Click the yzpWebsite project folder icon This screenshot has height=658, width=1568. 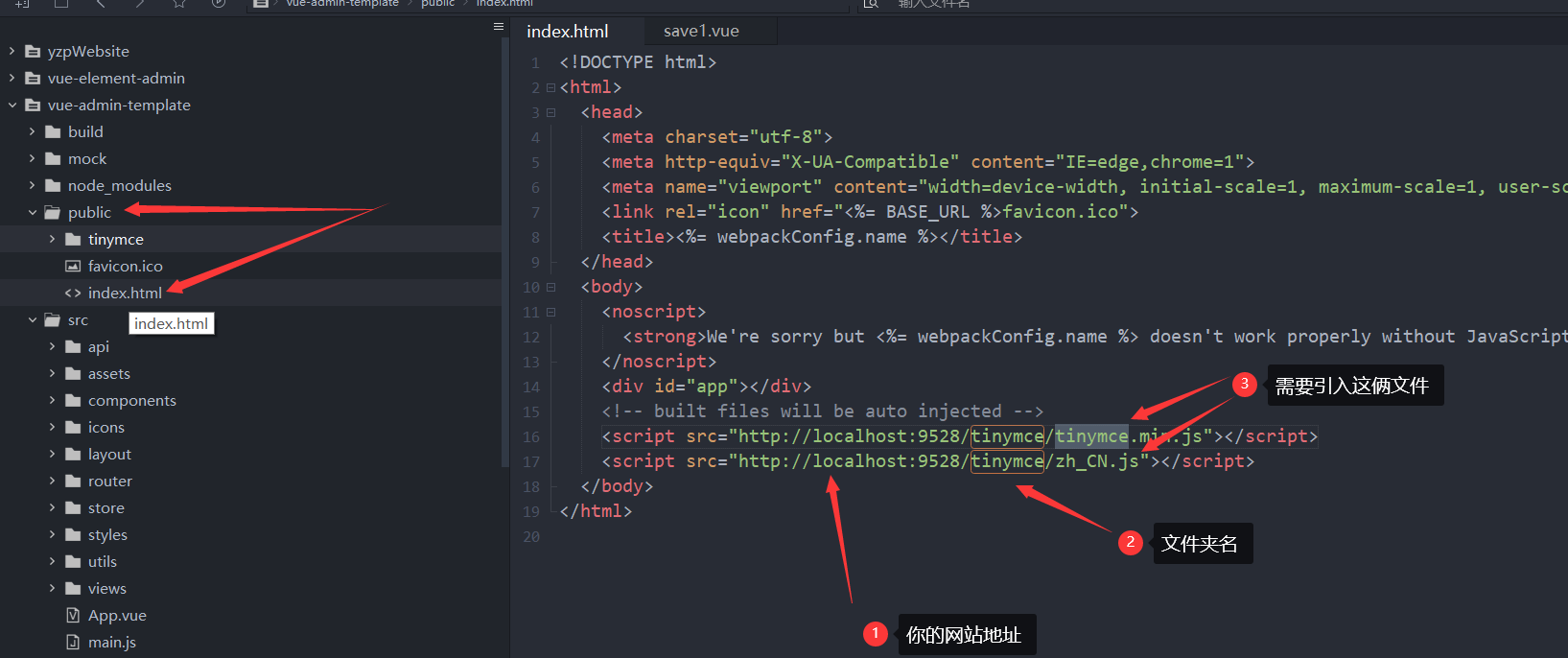coord(33,51)
